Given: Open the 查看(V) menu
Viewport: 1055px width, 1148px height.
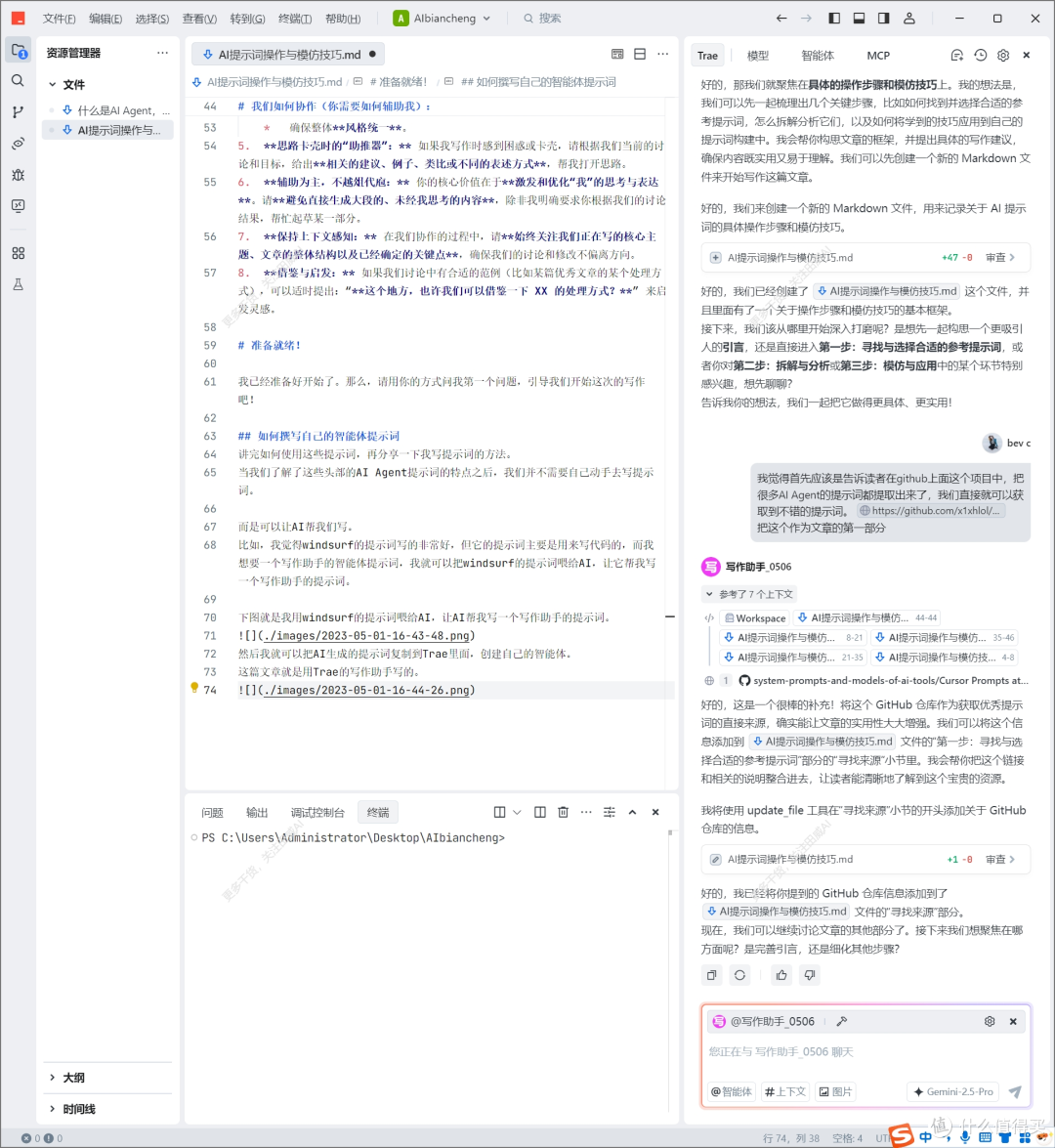Looking at the screenshot, I should coord(199,19).
